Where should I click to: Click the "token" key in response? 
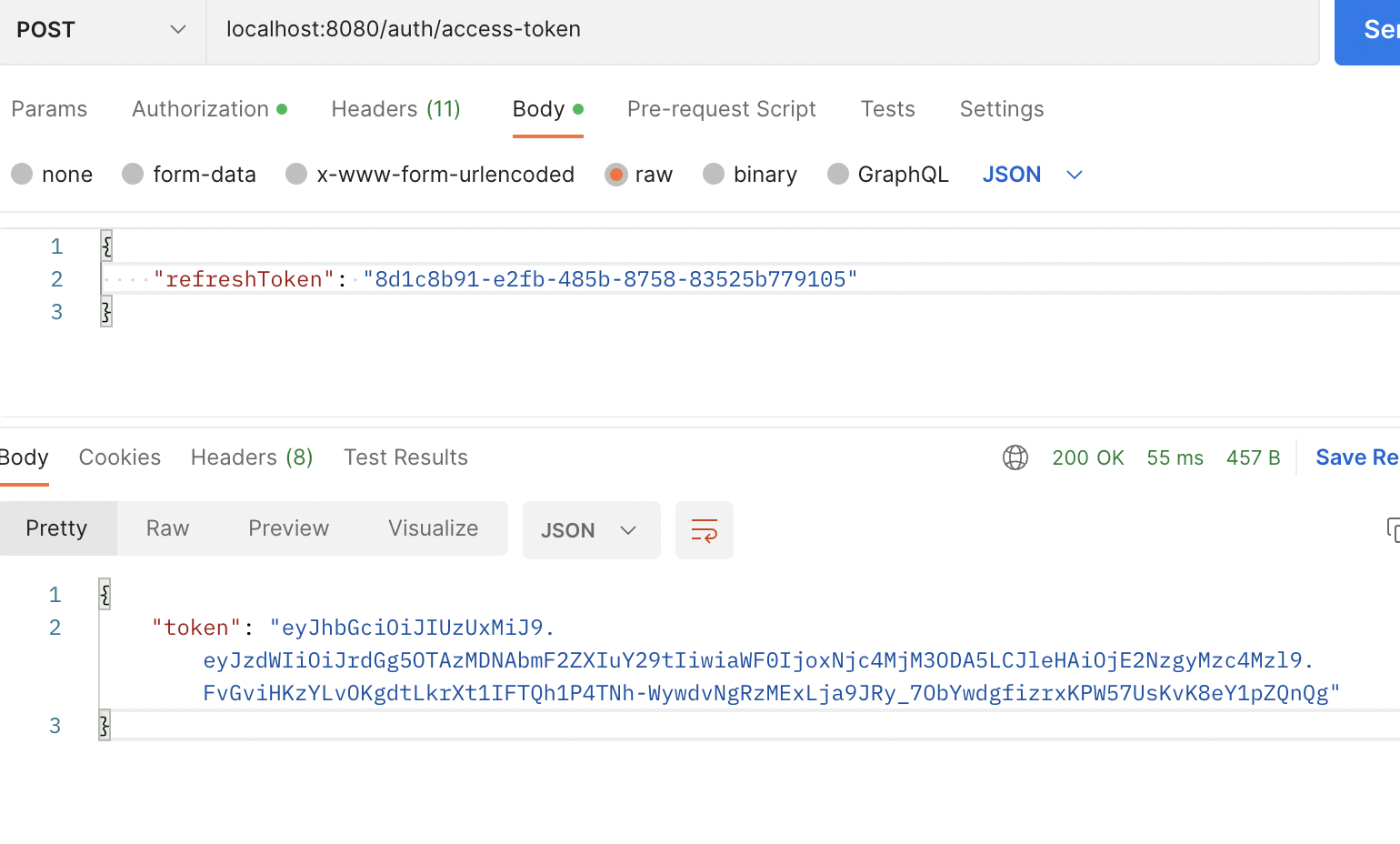click(196, 628)
